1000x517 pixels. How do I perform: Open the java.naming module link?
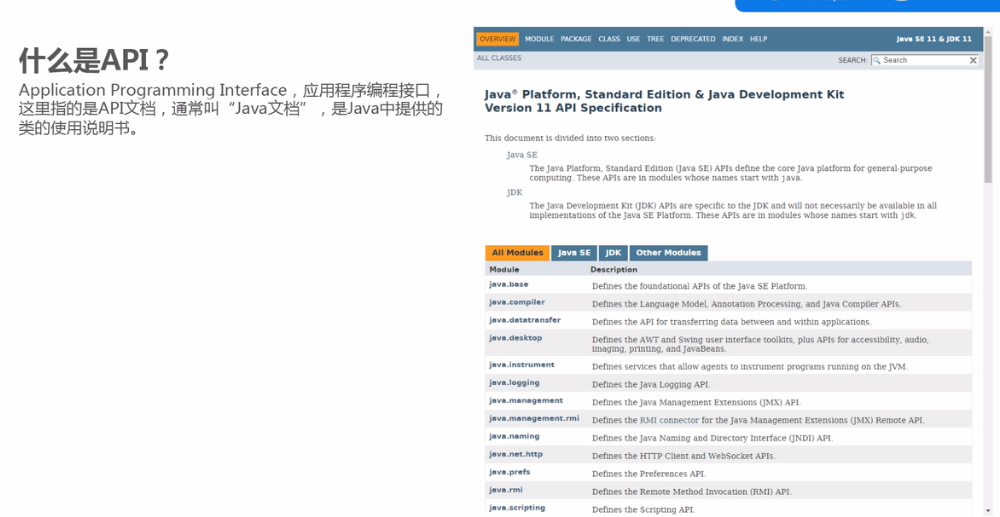514,436
